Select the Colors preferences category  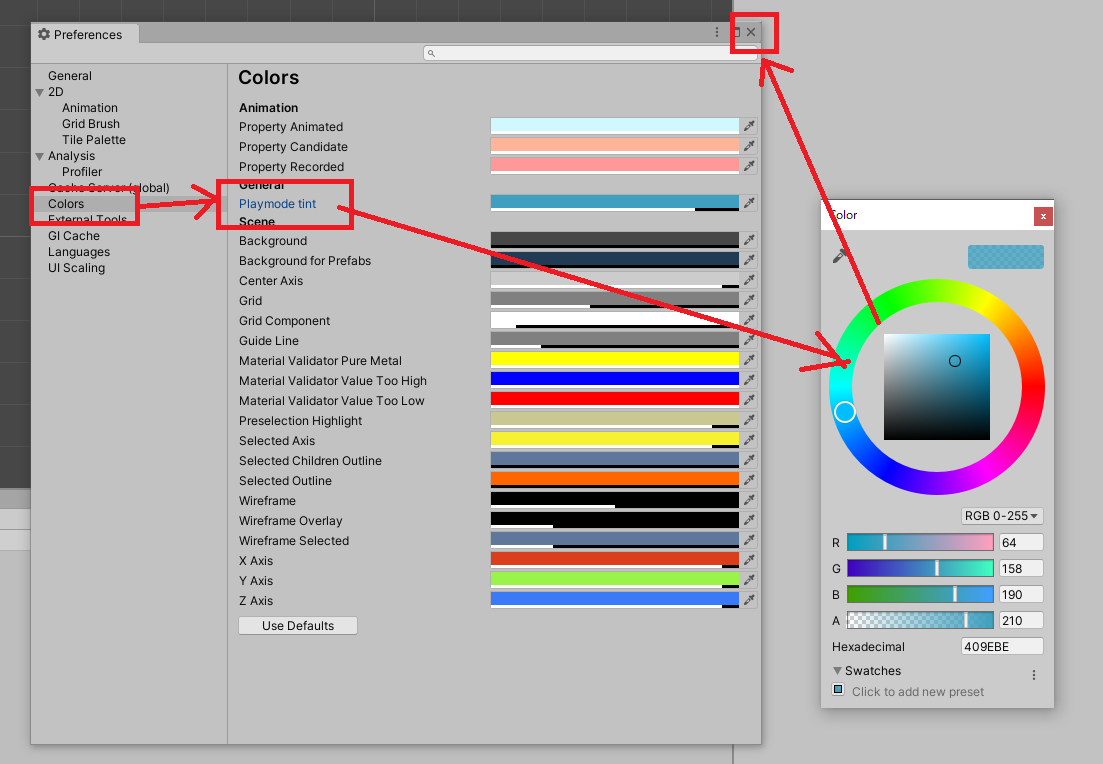66,204
